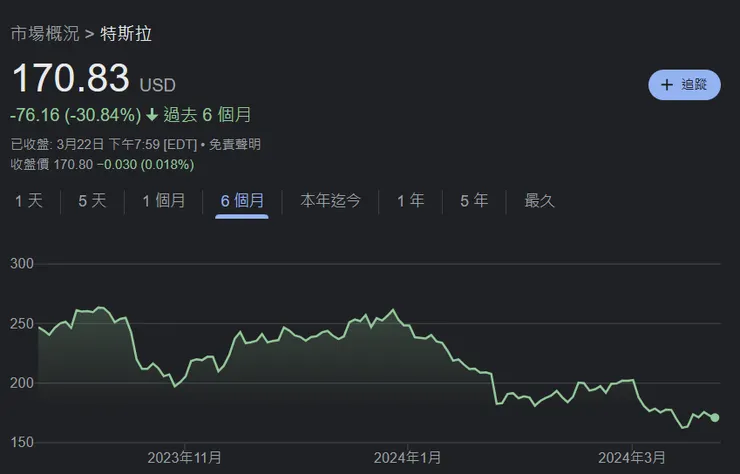Click the 2024年1月 axis label
The image size is (740, 474).
[407, 458]
